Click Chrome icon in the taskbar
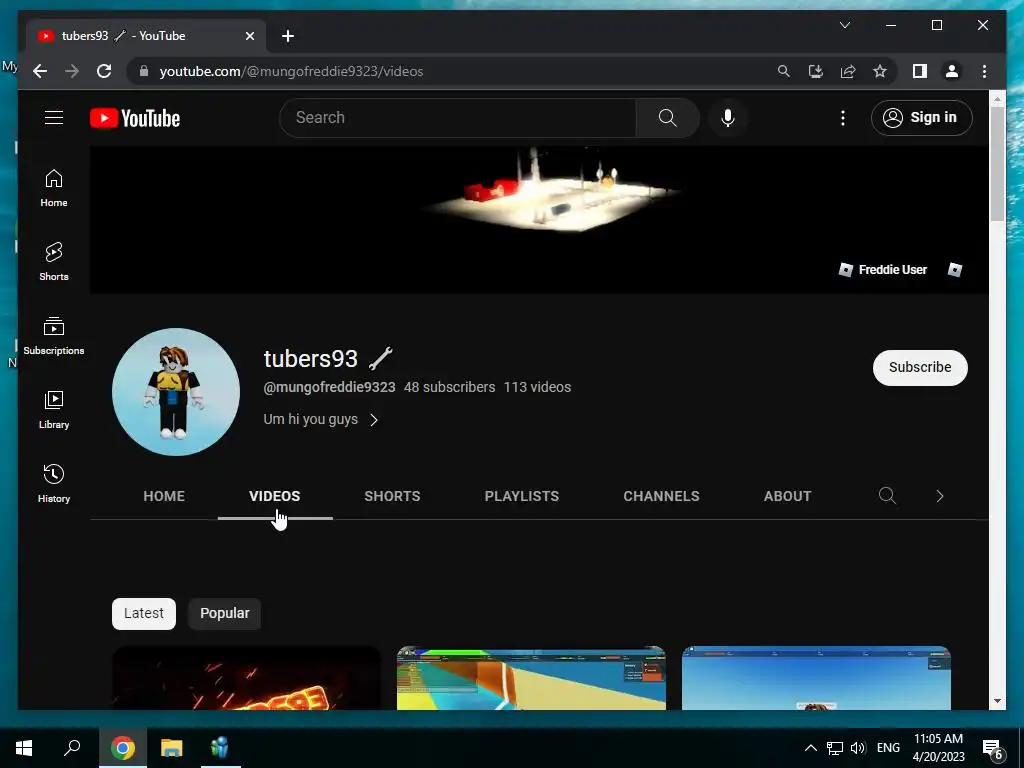Viewport: 1024px width, 768px height. pyautogui.click(x=122, y=748)
